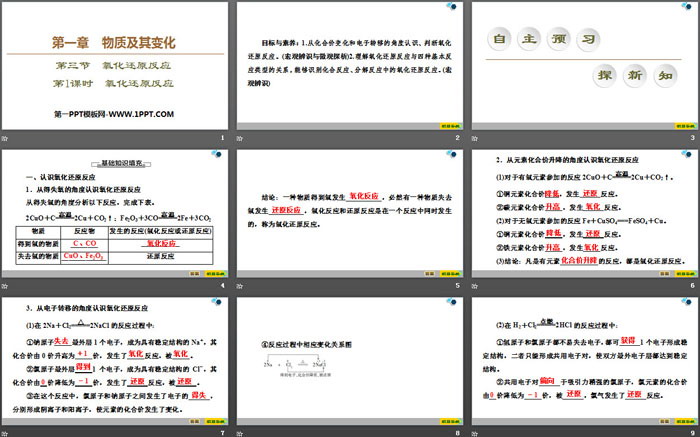The width and height of the screenshot is (700, 437).
Task: Click the animation star icon under slide 8
Action: [241, 431]
